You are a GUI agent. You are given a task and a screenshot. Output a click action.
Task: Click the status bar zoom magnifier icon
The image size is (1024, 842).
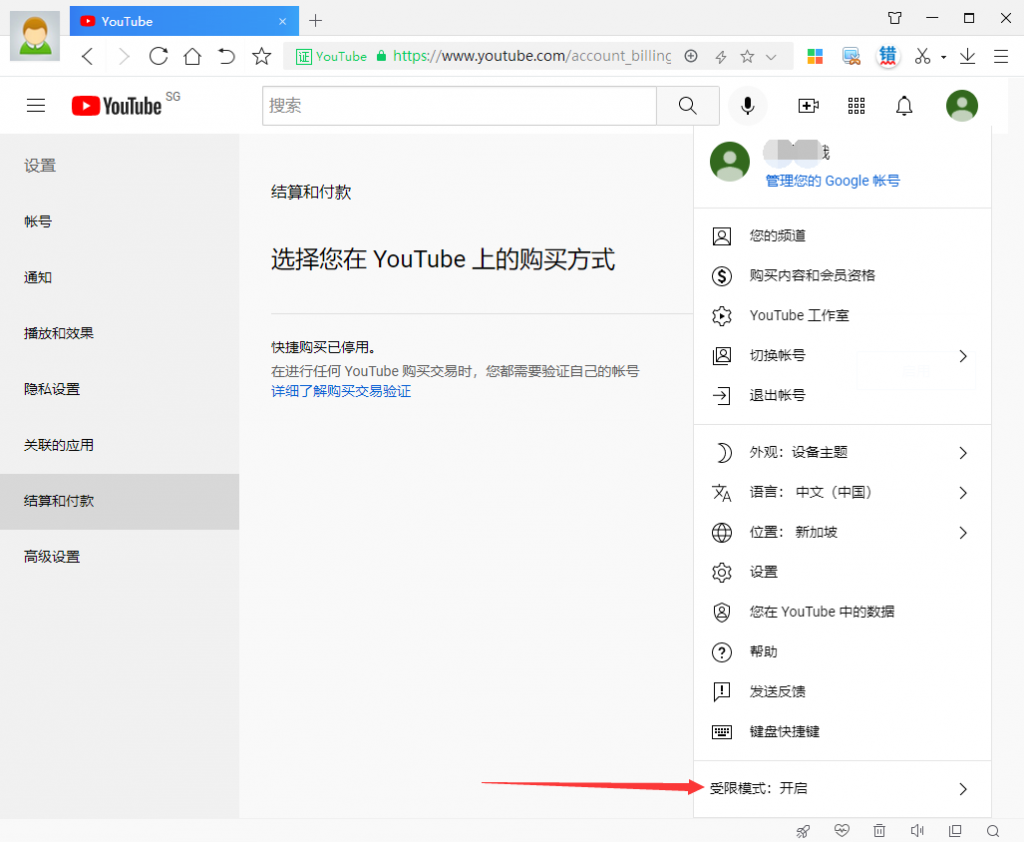[993, 831]
